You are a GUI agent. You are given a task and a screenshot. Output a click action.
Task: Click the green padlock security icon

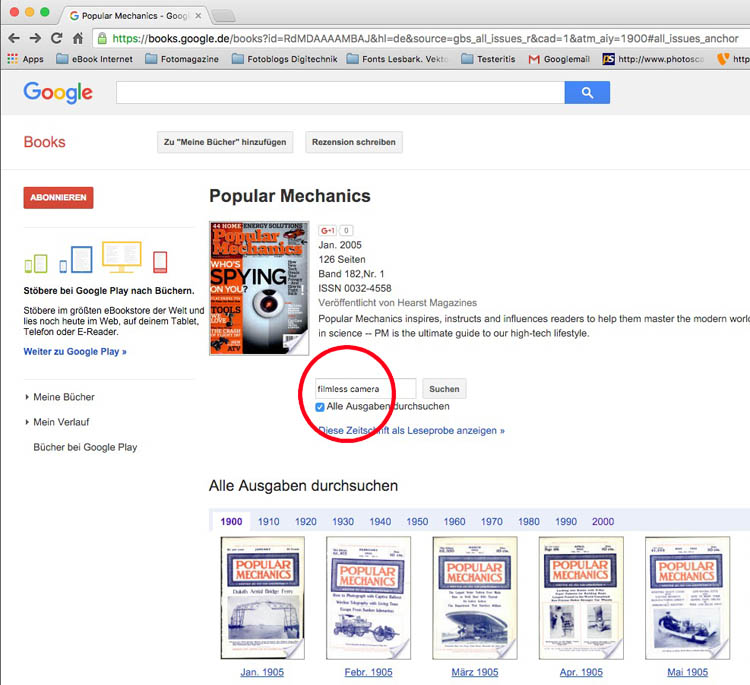pyautogui.click(x=102, y=38)
